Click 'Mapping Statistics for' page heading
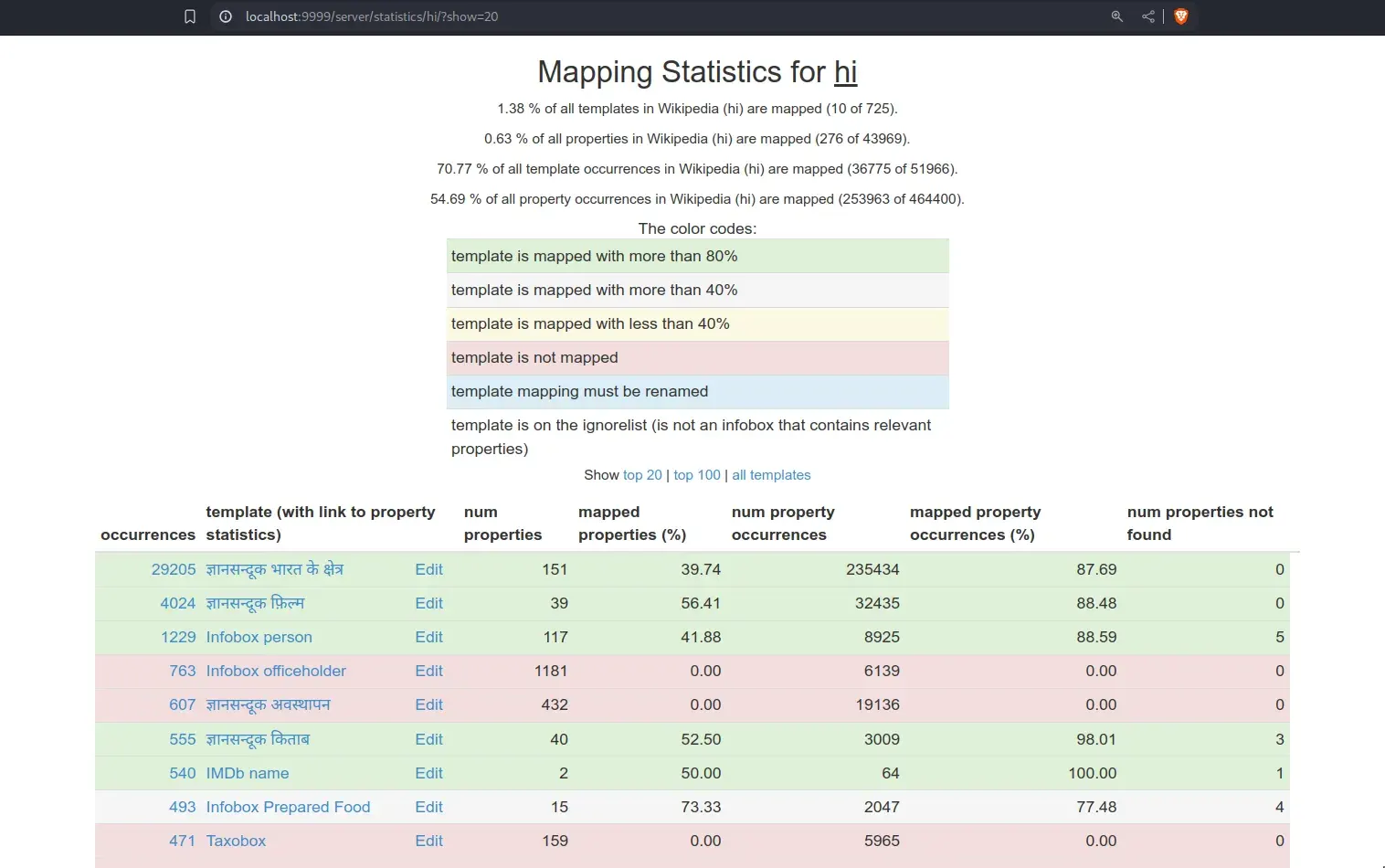Screen dimensions: 1385x868 pyautogui.click(x=682, y=72)
